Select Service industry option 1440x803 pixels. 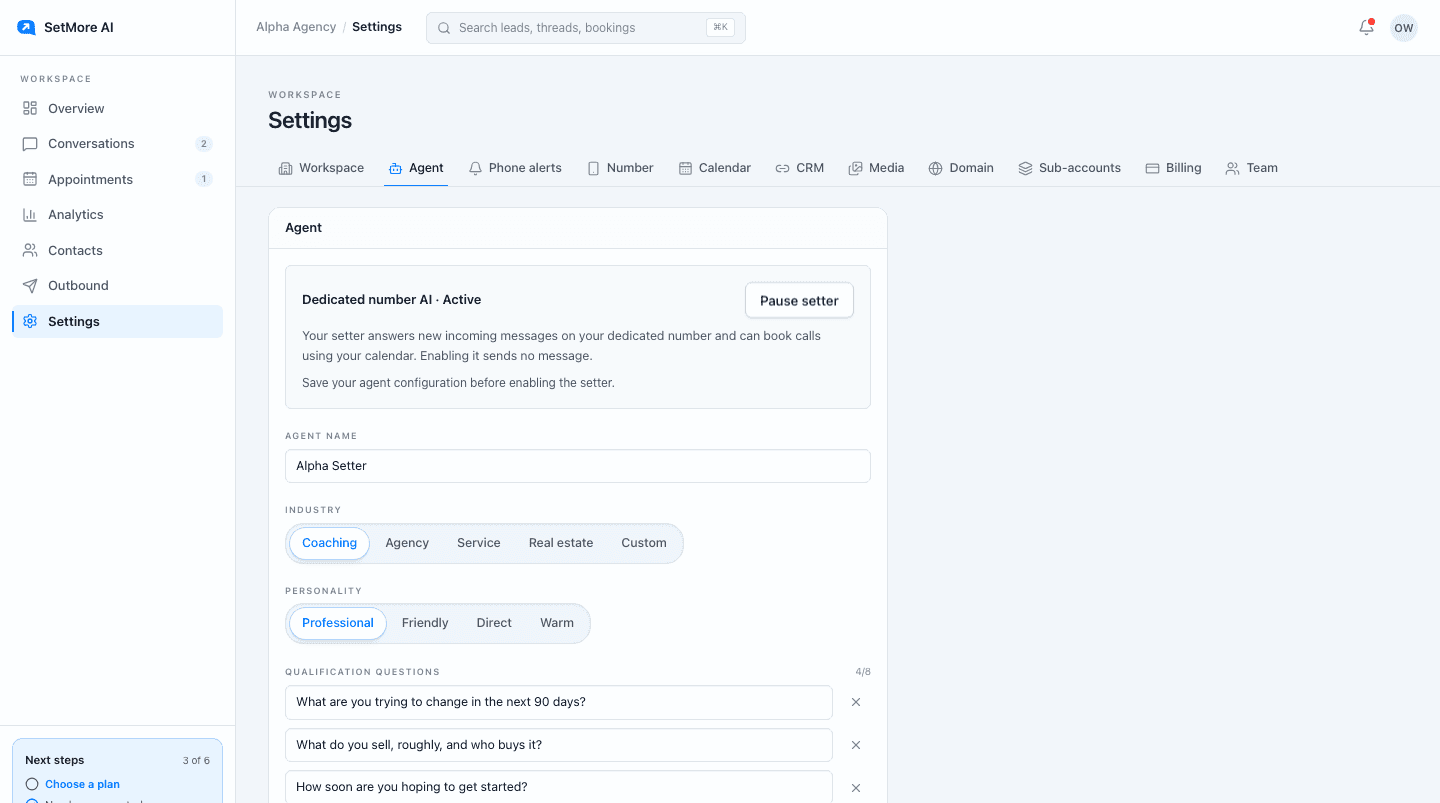478,543
